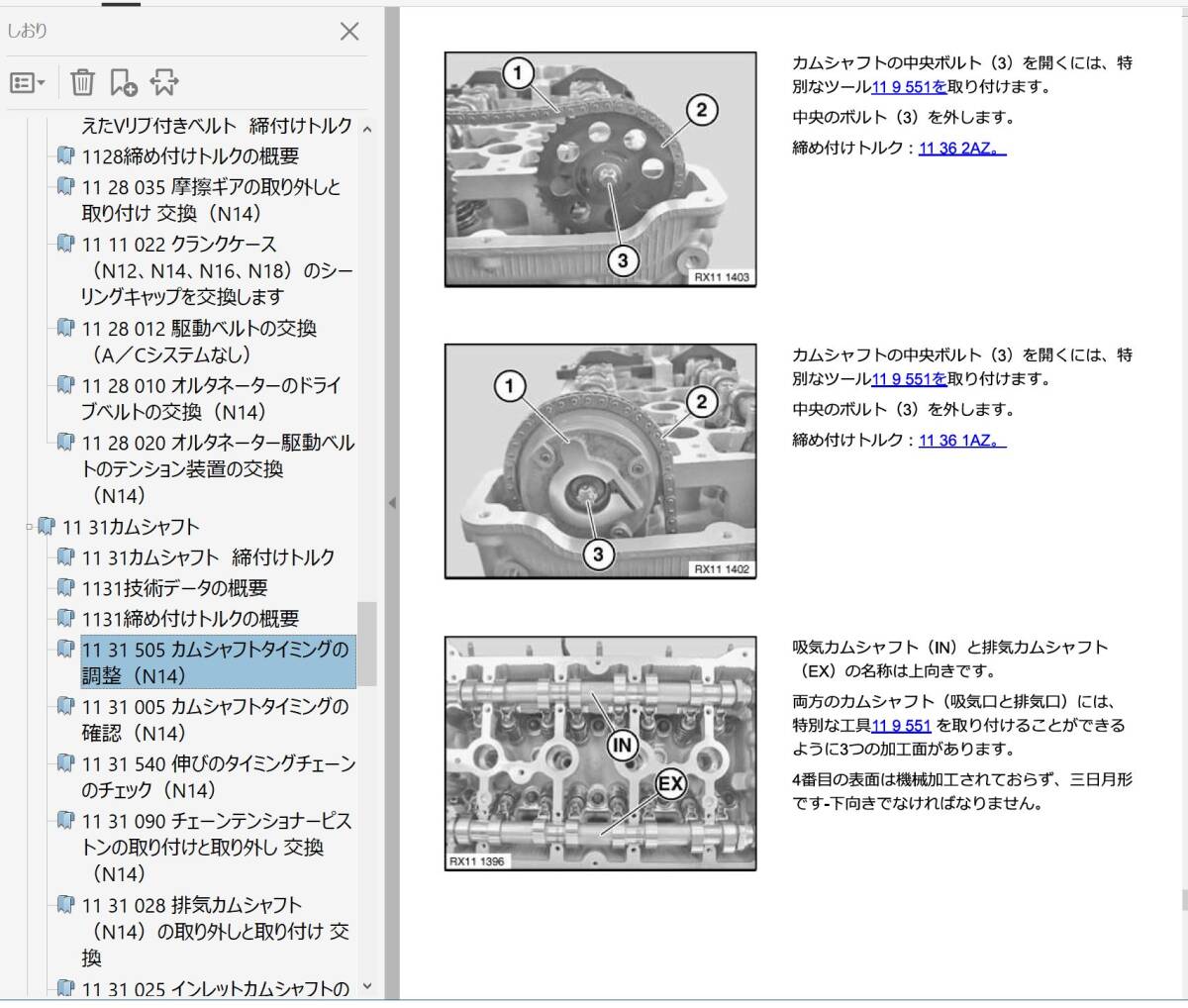Click the RX11 1403 sprocket image
The image size is (1188, 1008).
pos(601,169)
